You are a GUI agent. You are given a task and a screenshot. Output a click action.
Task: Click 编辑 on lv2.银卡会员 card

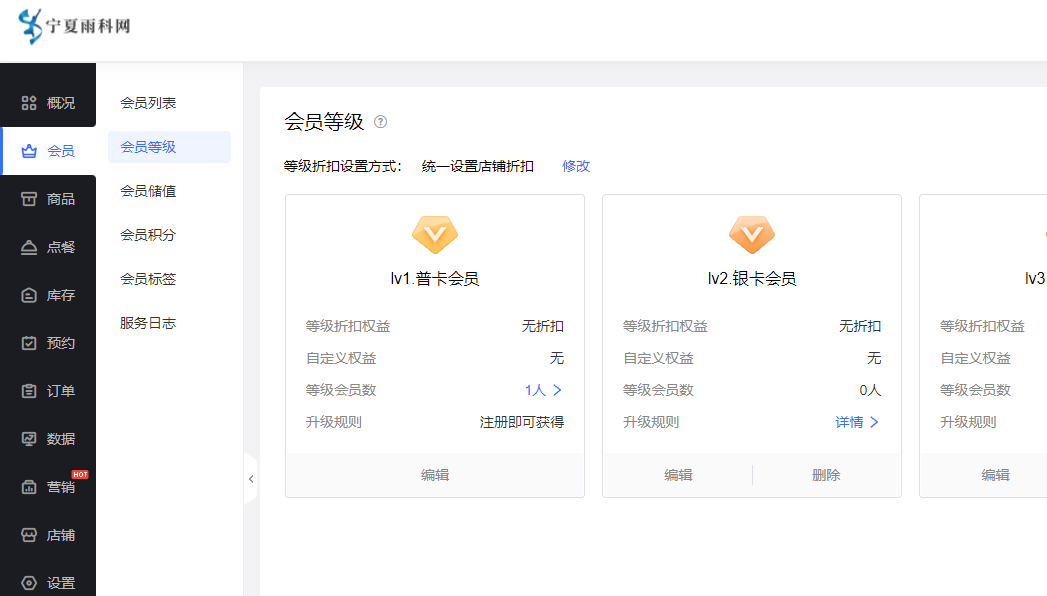coord(678,475)
